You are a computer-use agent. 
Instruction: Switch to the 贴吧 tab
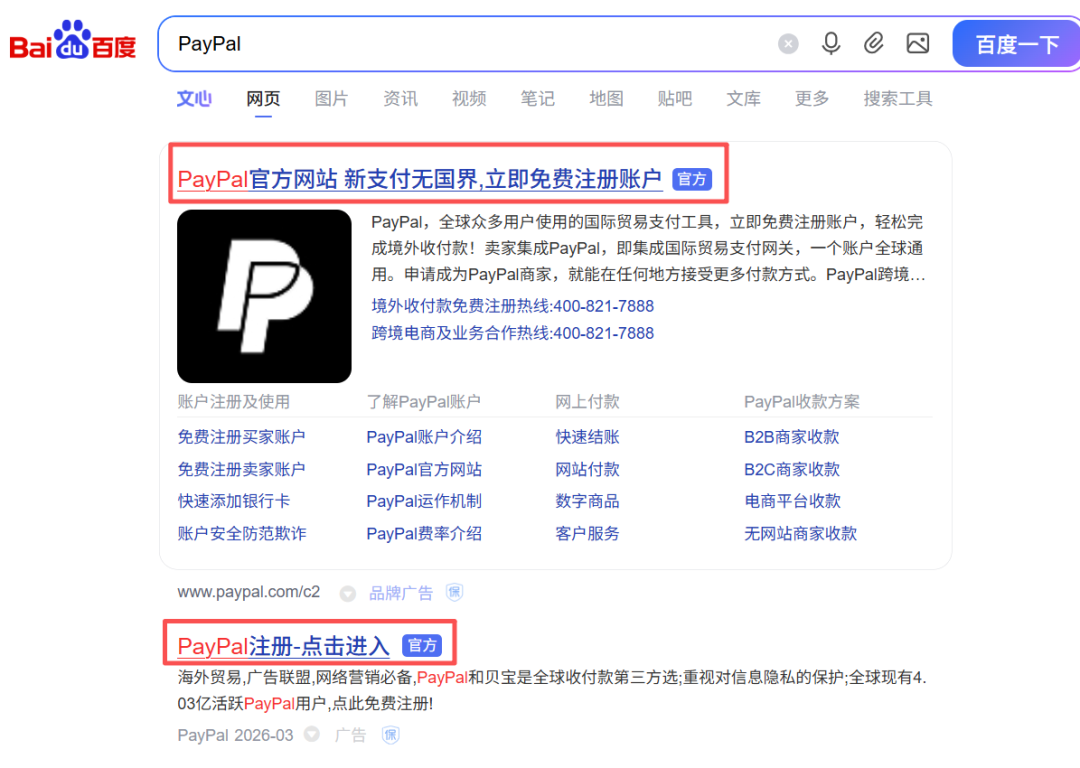click(674, 98)
